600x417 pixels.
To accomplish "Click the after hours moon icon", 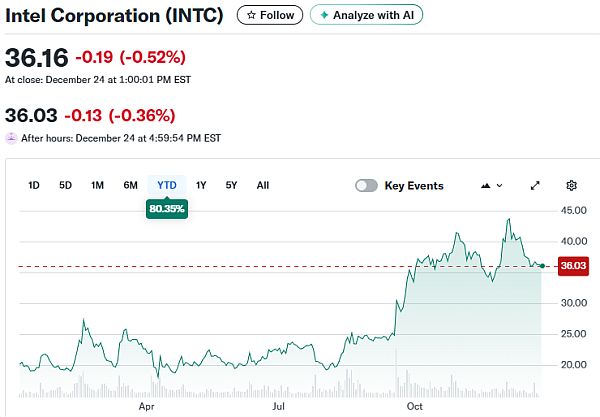I will (11, 138).
